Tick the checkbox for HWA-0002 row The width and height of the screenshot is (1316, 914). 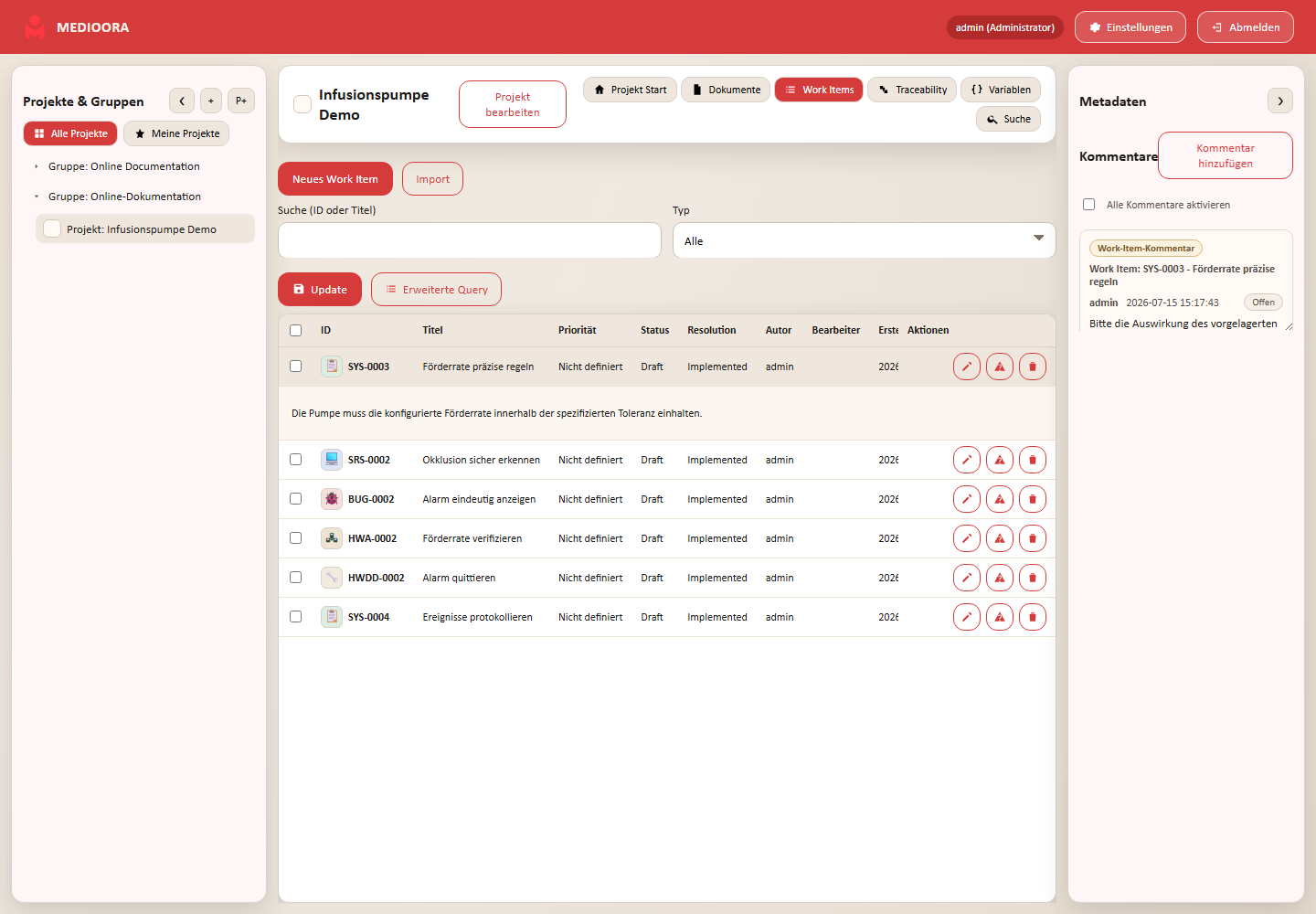tap(295, 538)
